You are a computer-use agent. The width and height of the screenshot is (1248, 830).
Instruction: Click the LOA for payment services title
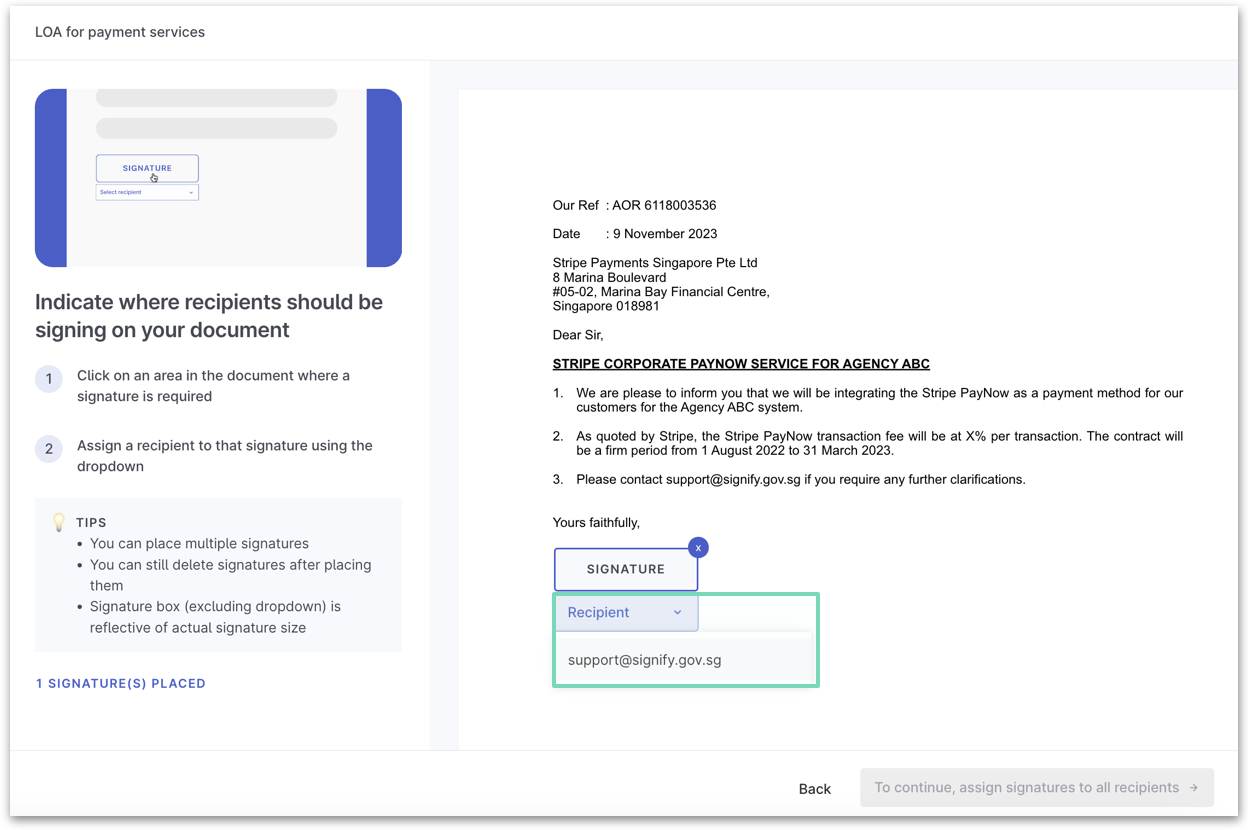[x=120, y=32]
